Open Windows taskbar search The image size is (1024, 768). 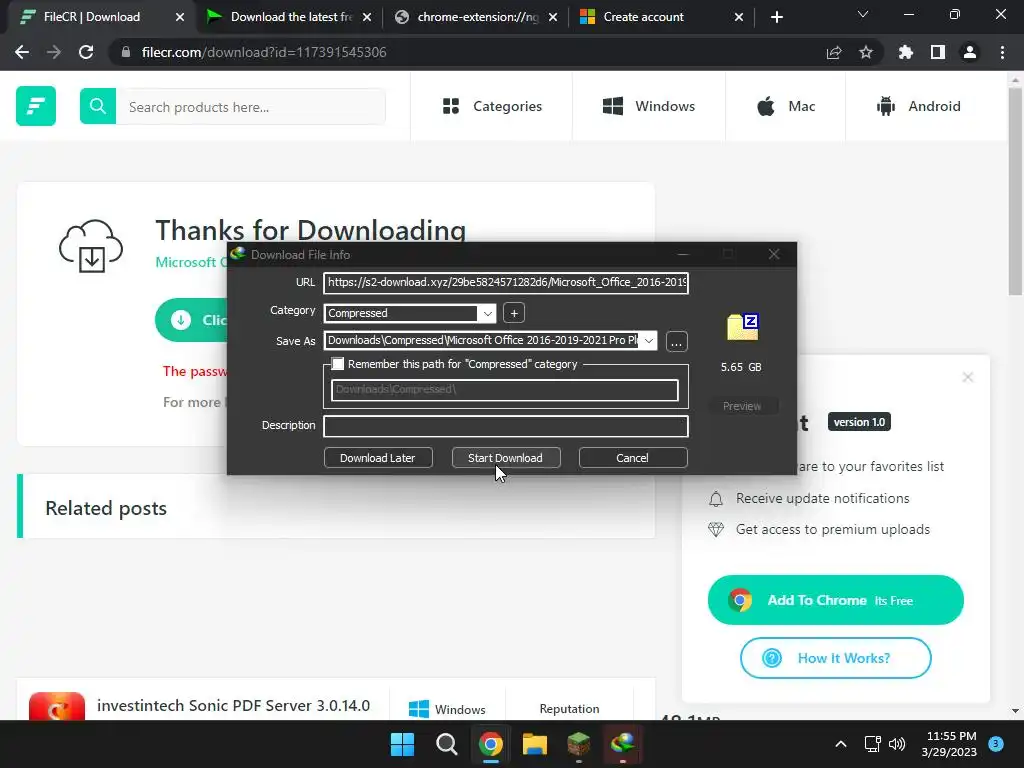(x=447, y=744)
